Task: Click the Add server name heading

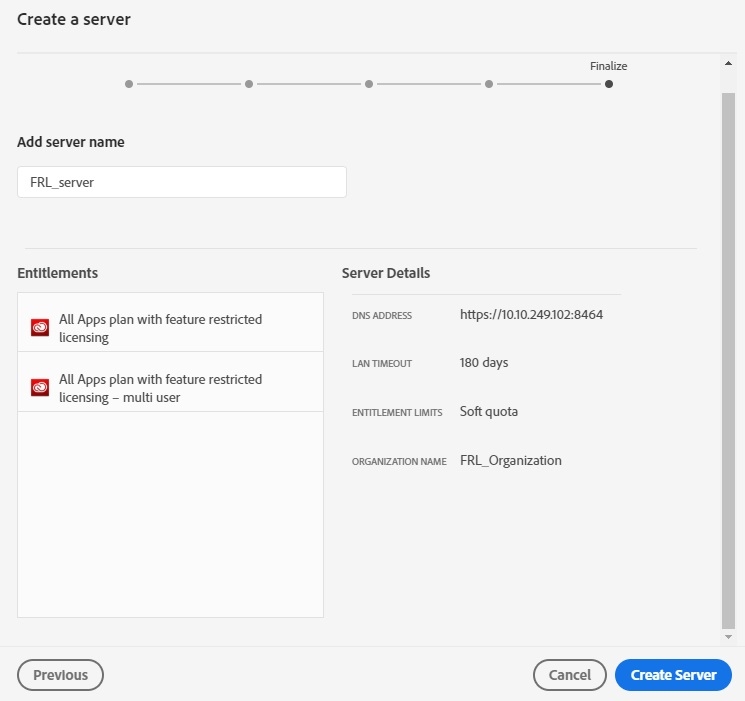Action: [x=71, y=142]
